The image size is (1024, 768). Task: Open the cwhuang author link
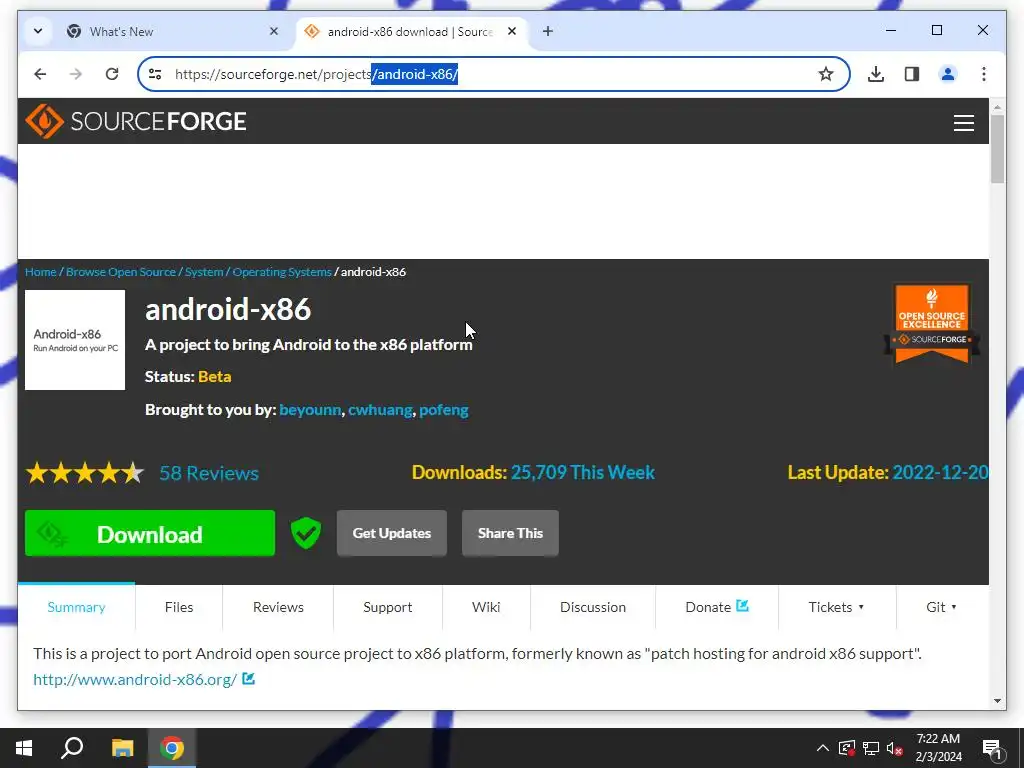pyautogui.click(x=380, y=410)
